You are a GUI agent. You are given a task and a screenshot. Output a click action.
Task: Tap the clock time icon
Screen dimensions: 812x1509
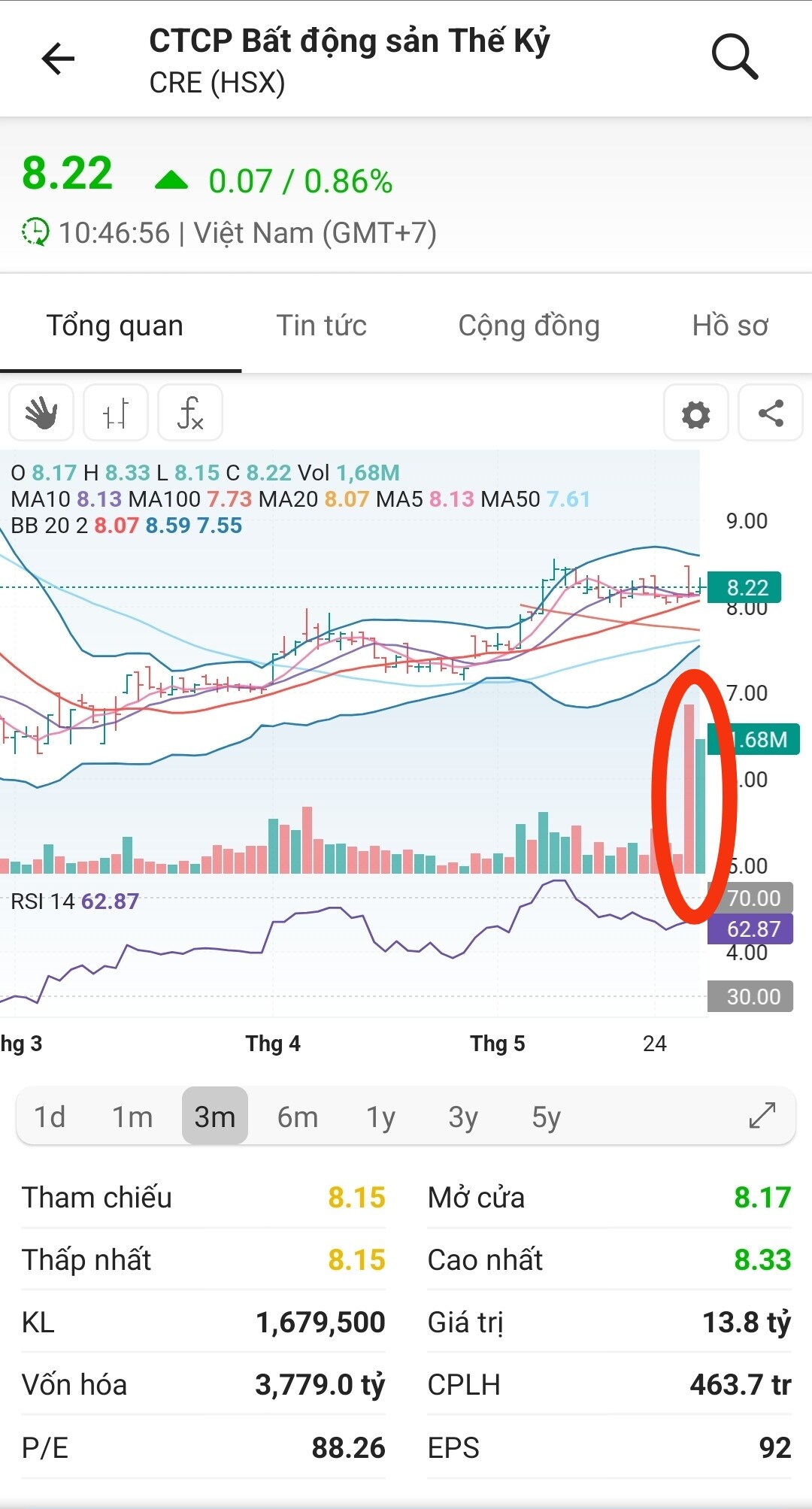click(x=35, y=232)
